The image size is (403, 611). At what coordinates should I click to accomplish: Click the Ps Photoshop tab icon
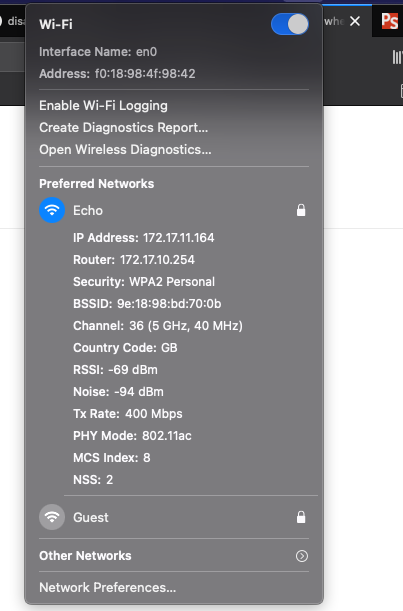click(389, 21)
